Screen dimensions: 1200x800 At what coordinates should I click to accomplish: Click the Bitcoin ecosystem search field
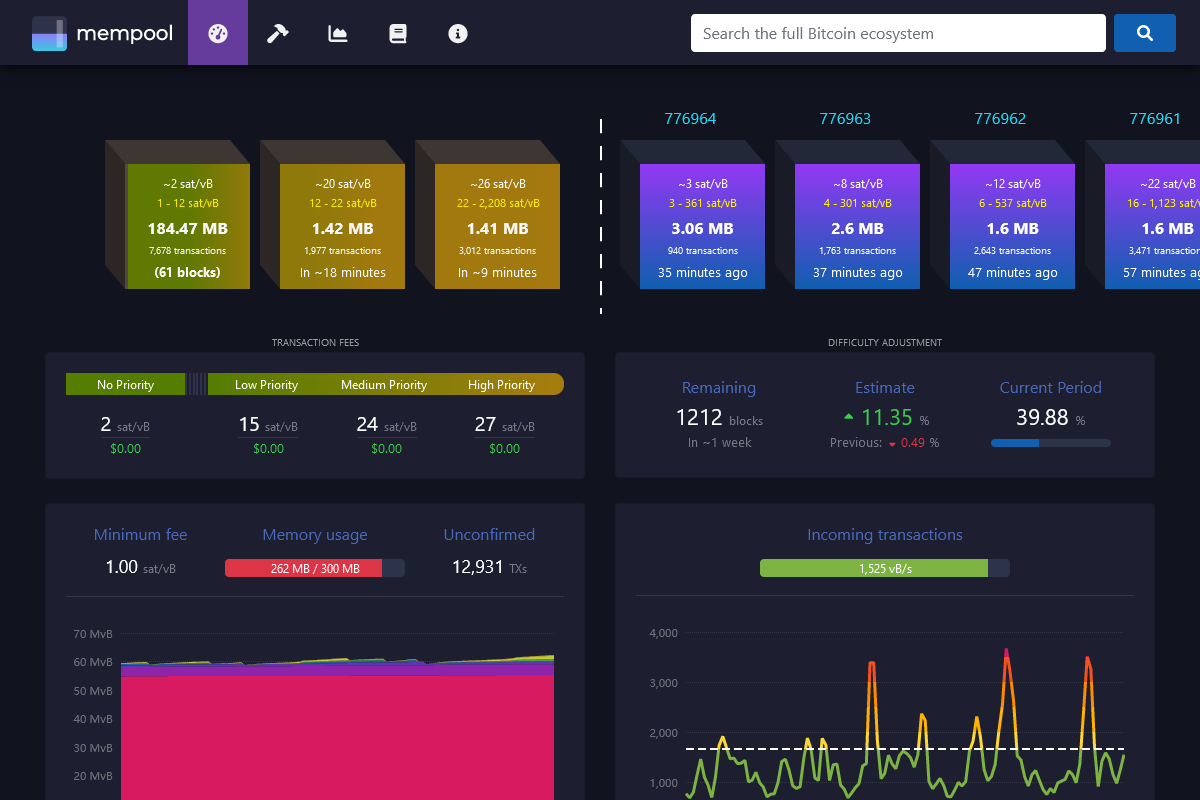[x=897, y=33]
